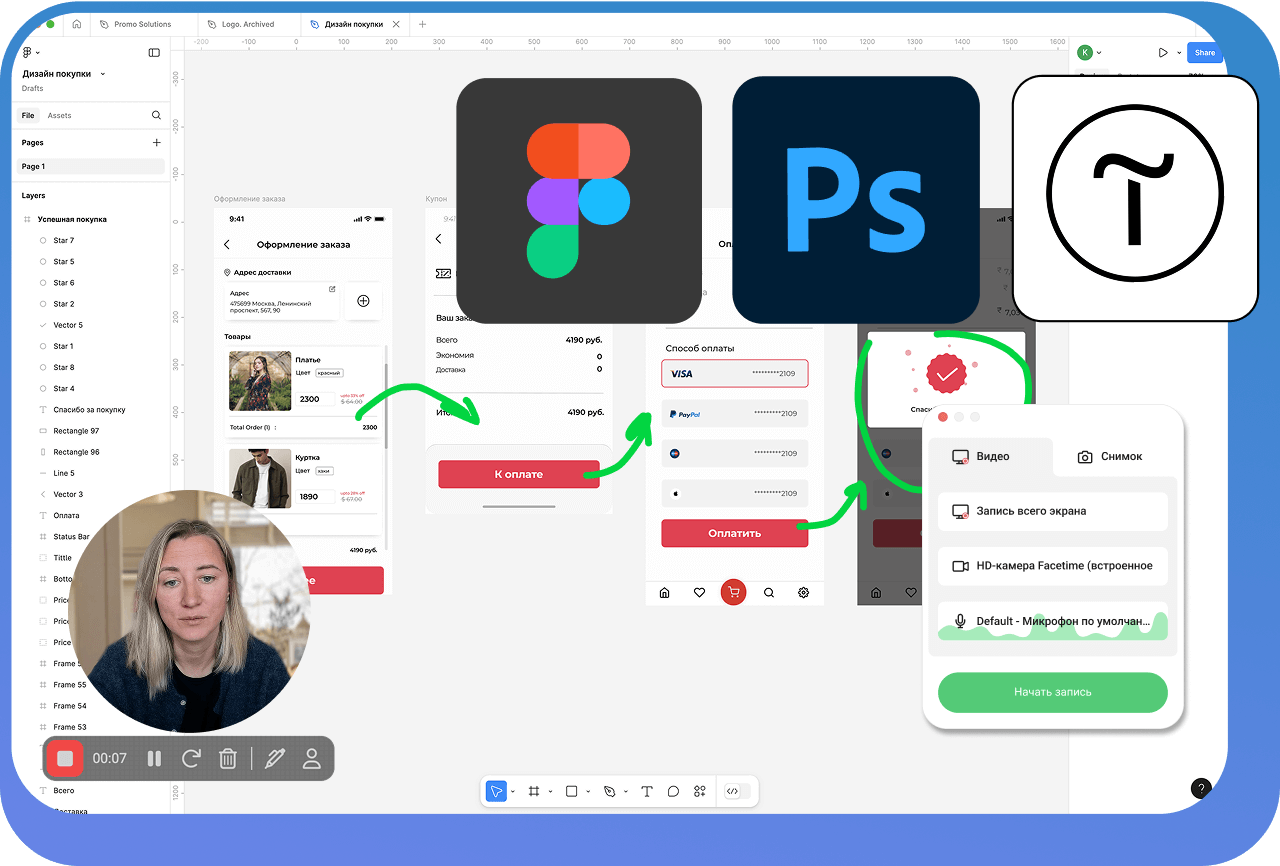Click the Начать запись button

(x=1053, y=692)
